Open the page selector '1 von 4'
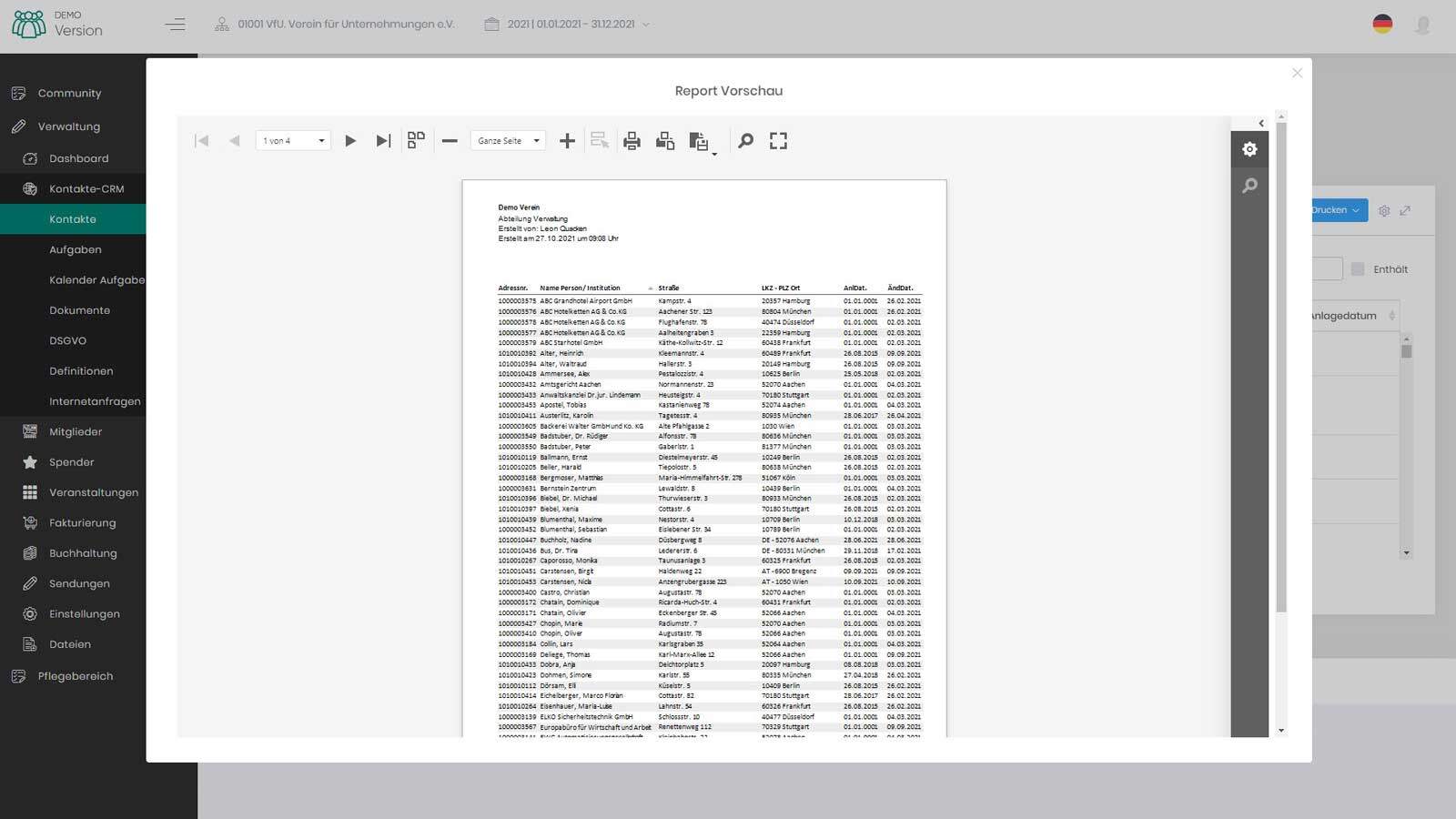Screen dimensions: 1456x819 pos(293,141)
